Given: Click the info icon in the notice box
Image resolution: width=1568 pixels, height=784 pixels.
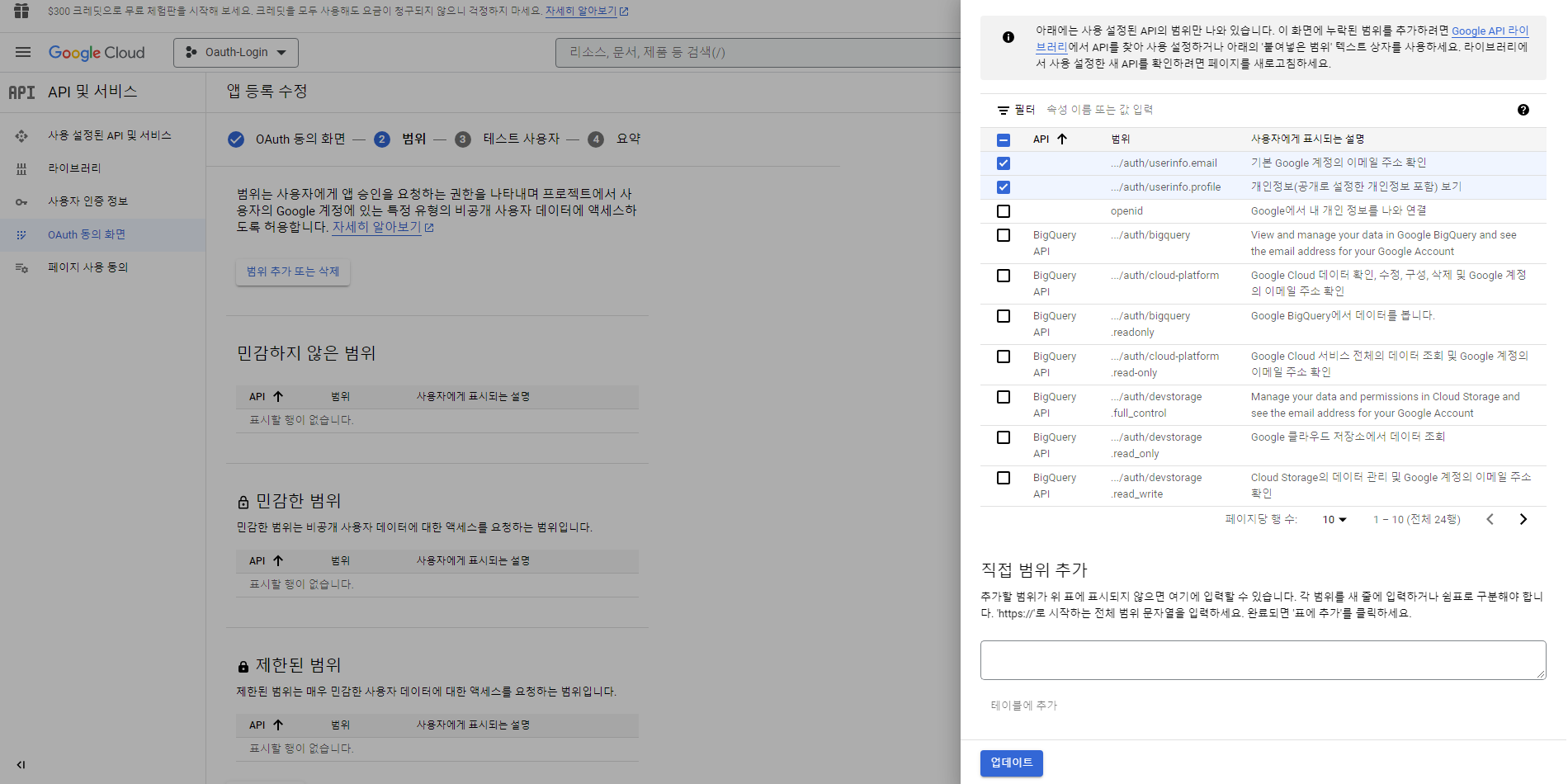Looking at the screenshot, I should [1008, 37].
